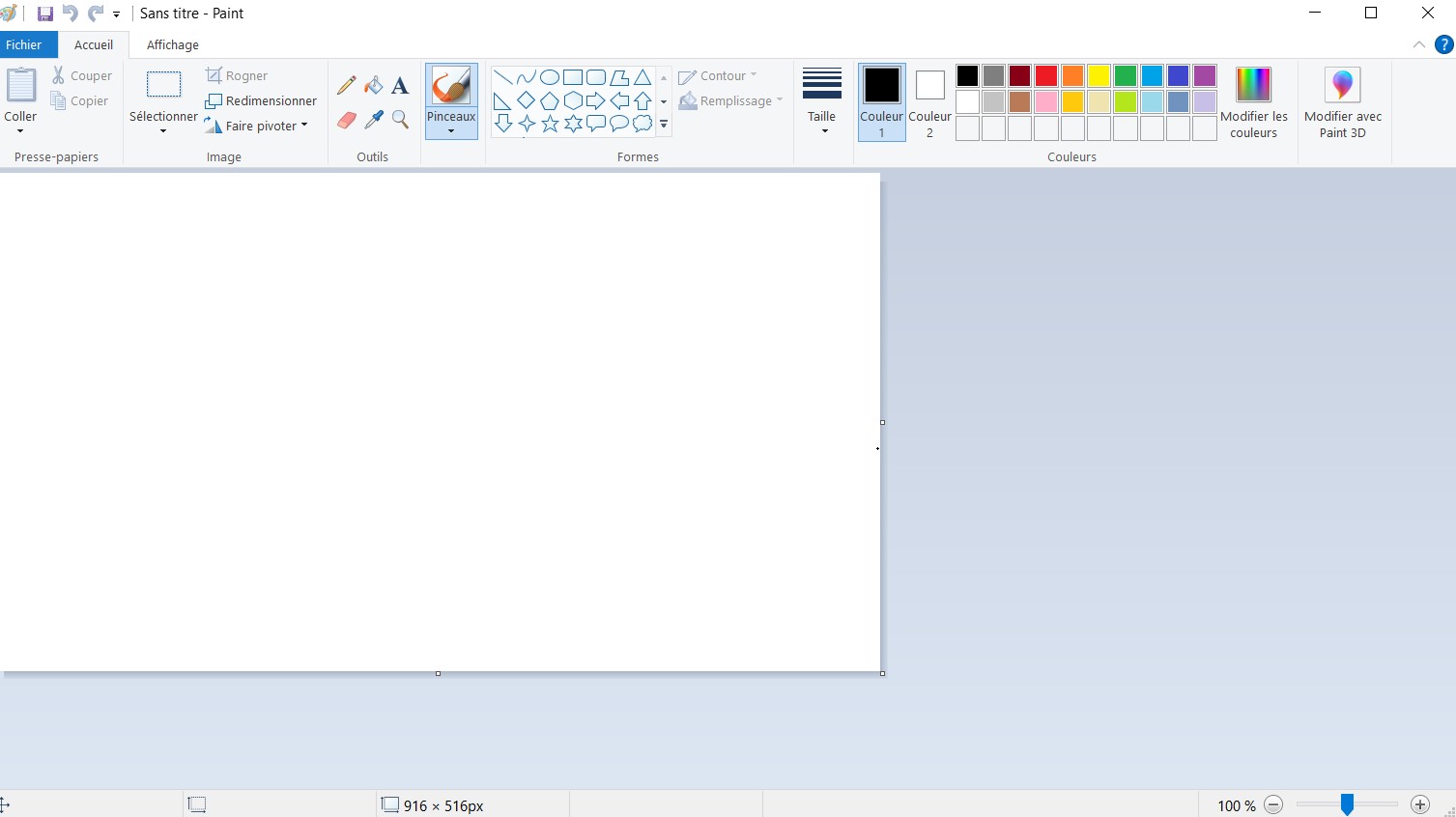
Task: Expand the Pinceaux brushes dropdown
Action: click(x=451, y=129)
